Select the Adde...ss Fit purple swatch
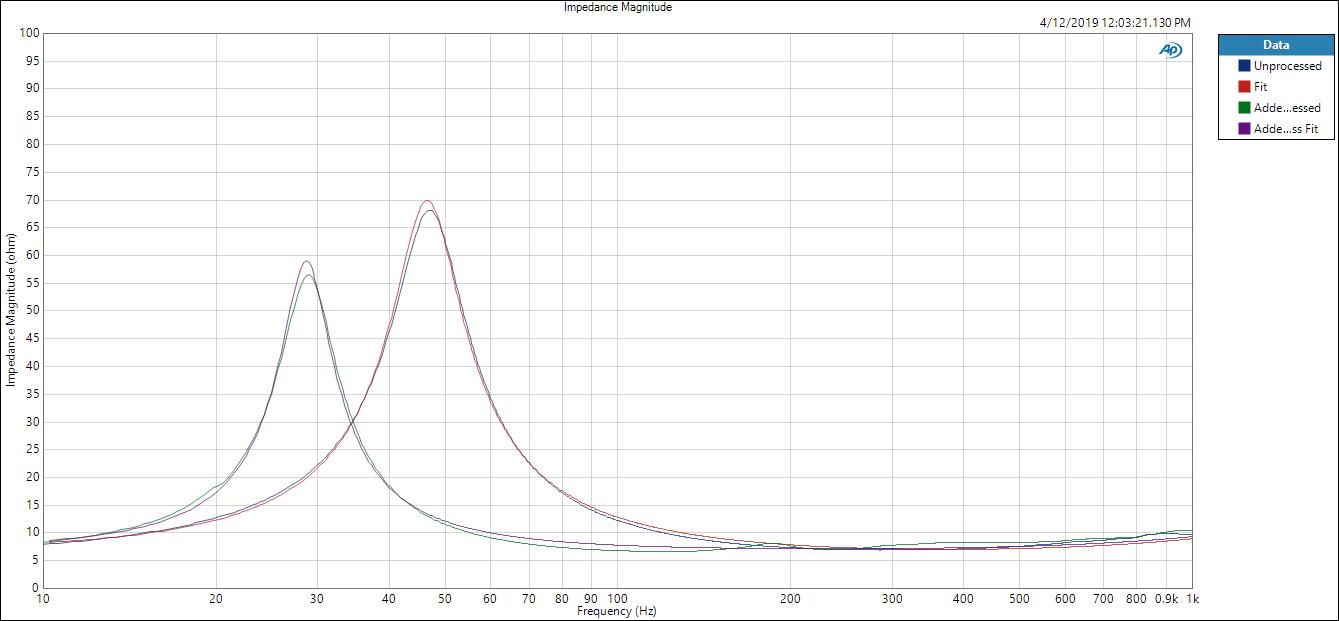Image resolution: width=1339 pixels, height=621 pixels. pyautogui.click(x=1244, y=129)
